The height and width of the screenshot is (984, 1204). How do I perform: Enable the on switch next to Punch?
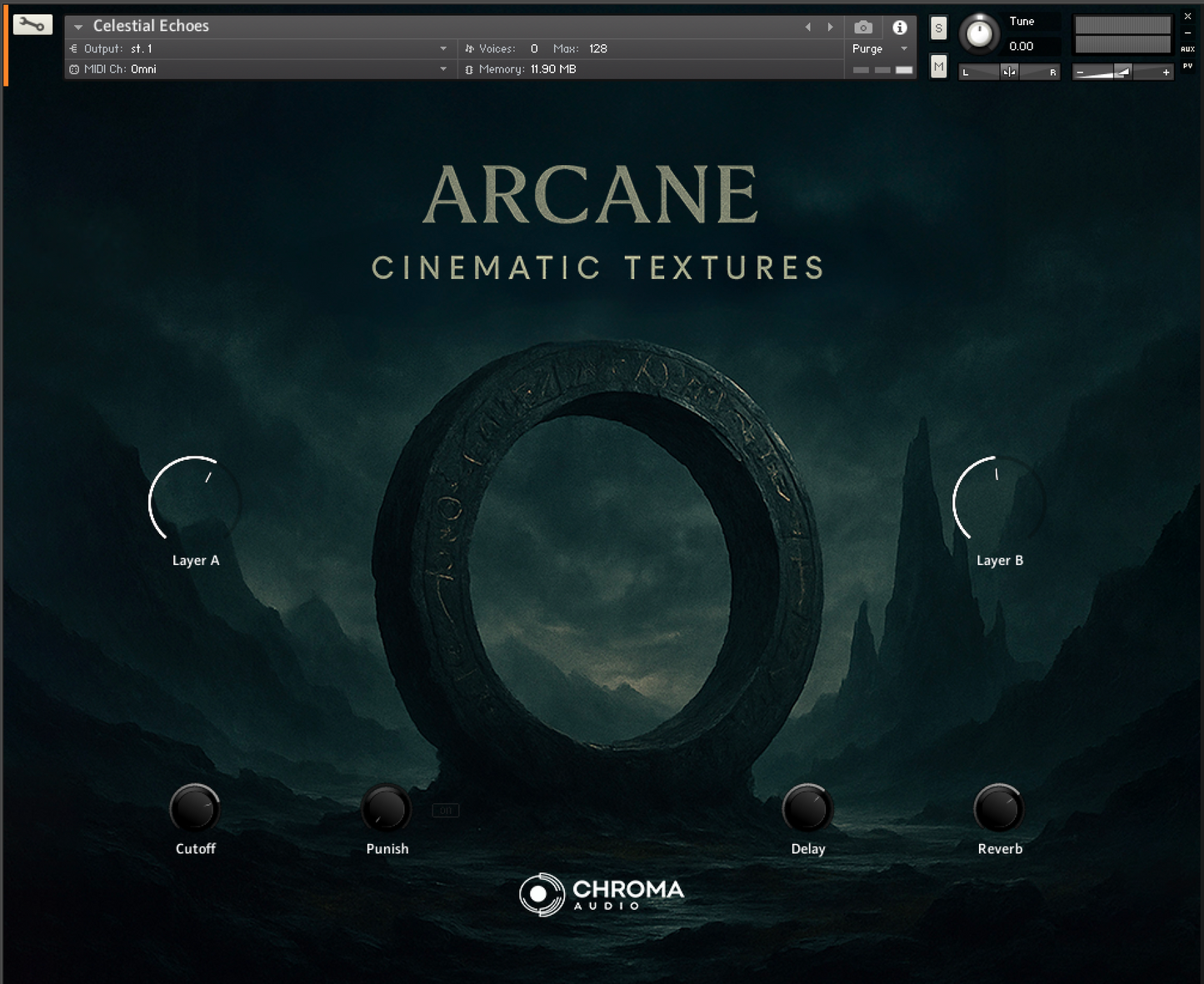click(x=445, y=809)
